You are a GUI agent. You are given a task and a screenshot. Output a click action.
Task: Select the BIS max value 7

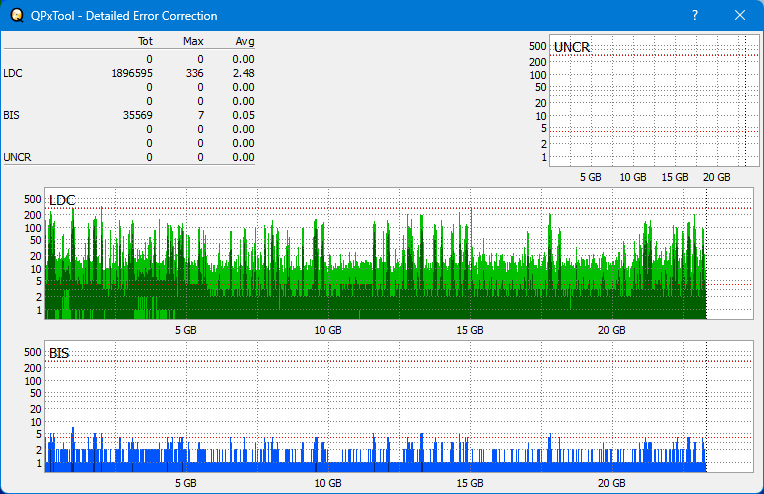coord(201,115)
